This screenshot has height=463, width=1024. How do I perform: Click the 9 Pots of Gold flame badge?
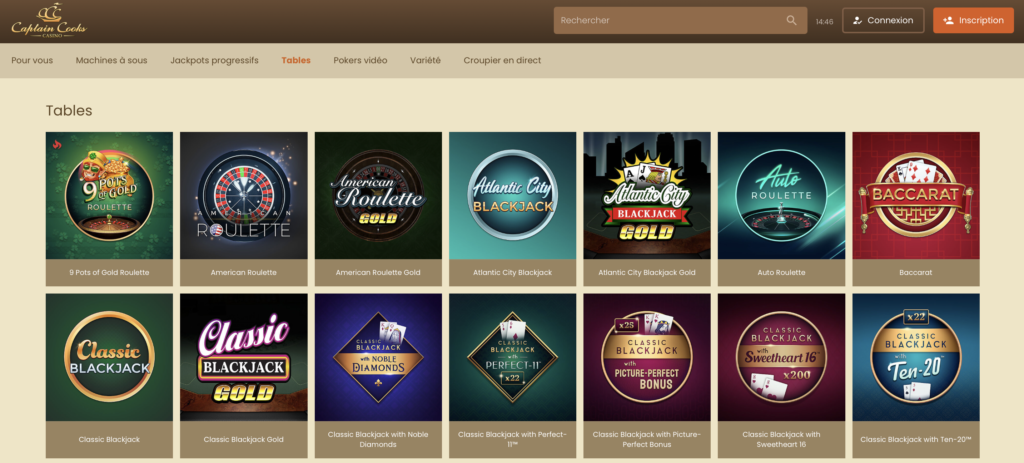(56, 143)
